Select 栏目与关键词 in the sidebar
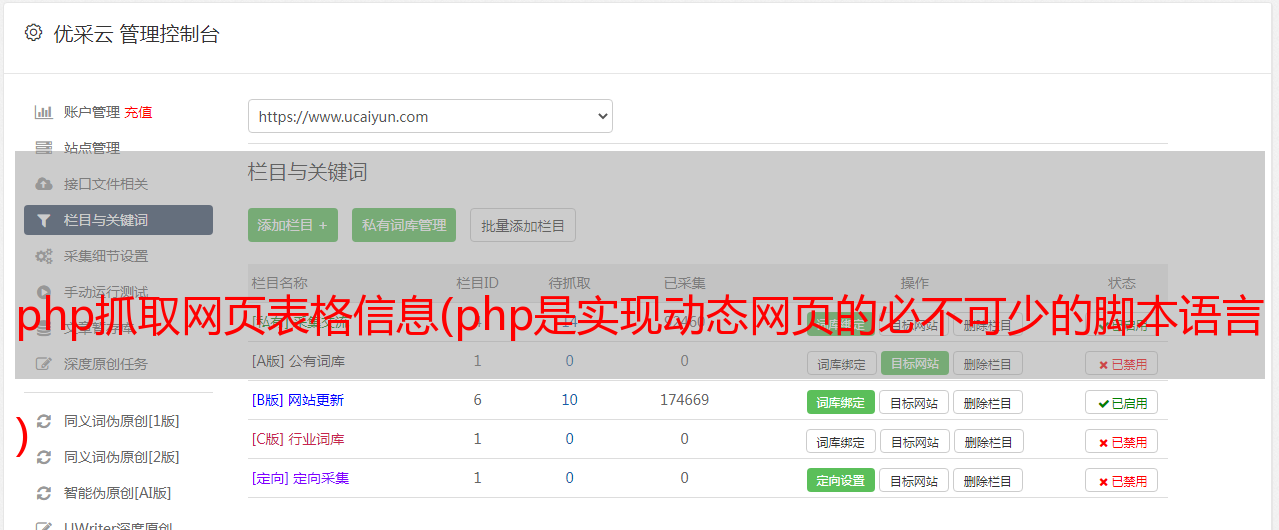This screenshot has height=530, width=1279. pos(118,220)
